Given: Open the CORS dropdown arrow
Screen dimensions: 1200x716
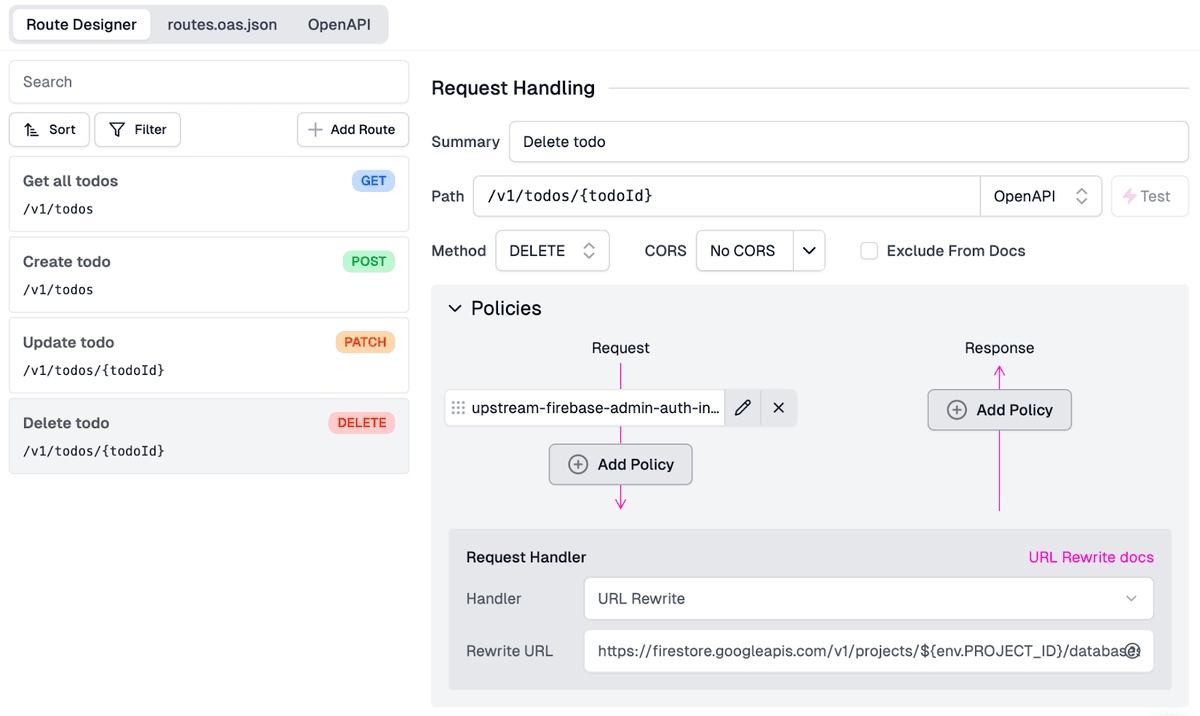Looking at the screenshot, I should (x=809, y=251).
